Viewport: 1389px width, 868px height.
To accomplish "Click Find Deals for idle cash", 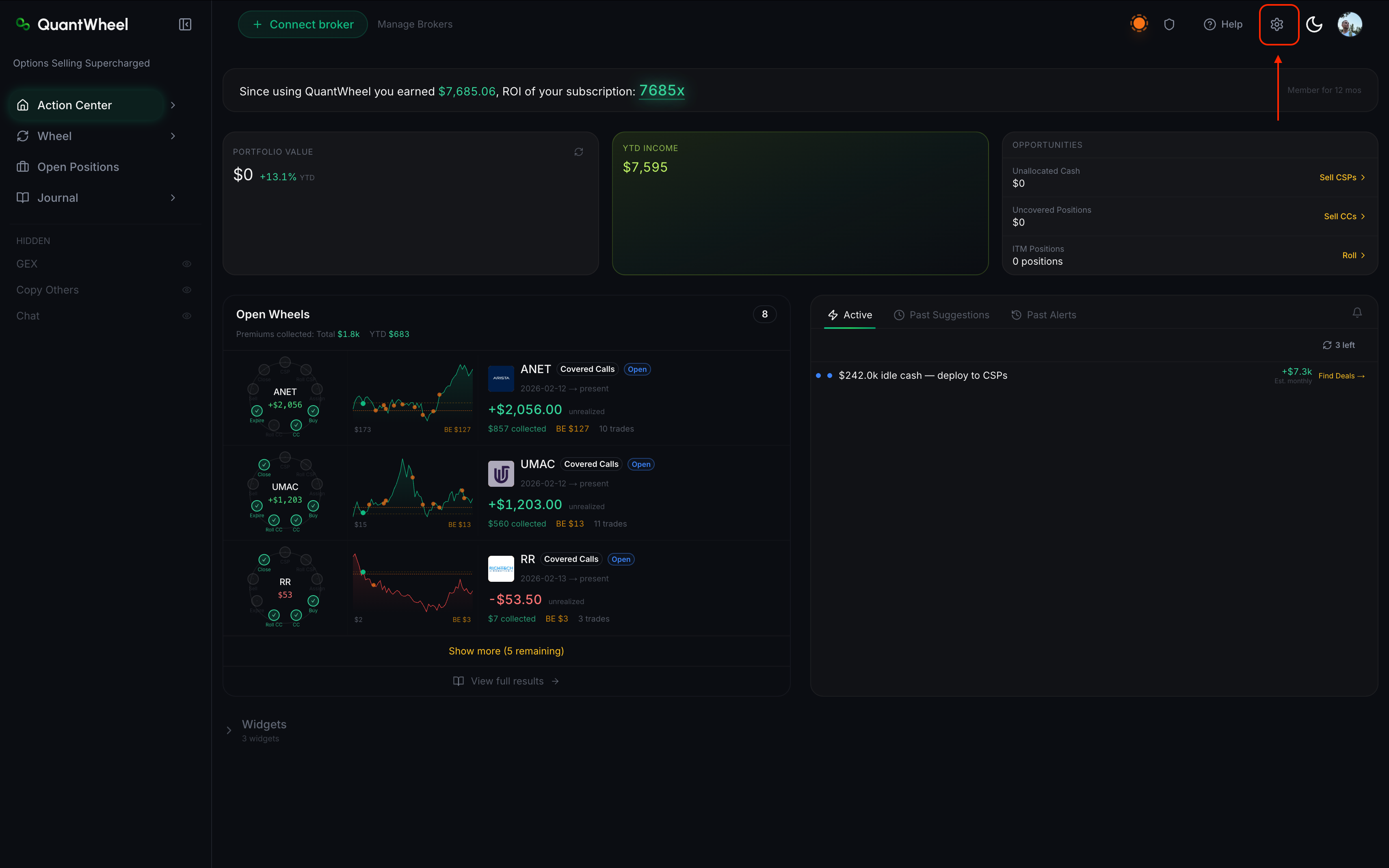I will click(1341, 376).
